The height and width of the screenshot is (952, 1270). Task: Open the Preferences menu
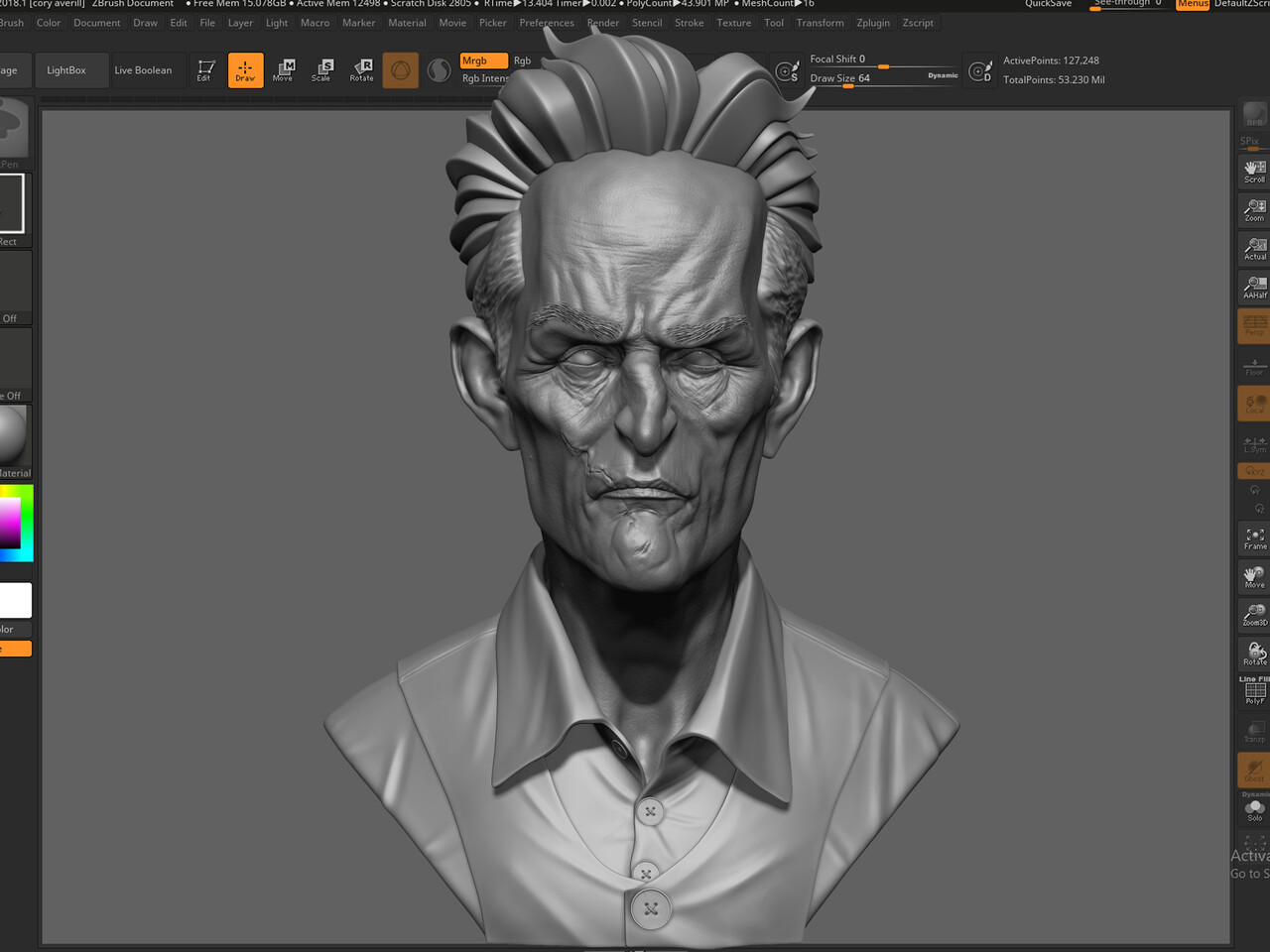pyautogui.click(x=547, y=23)
